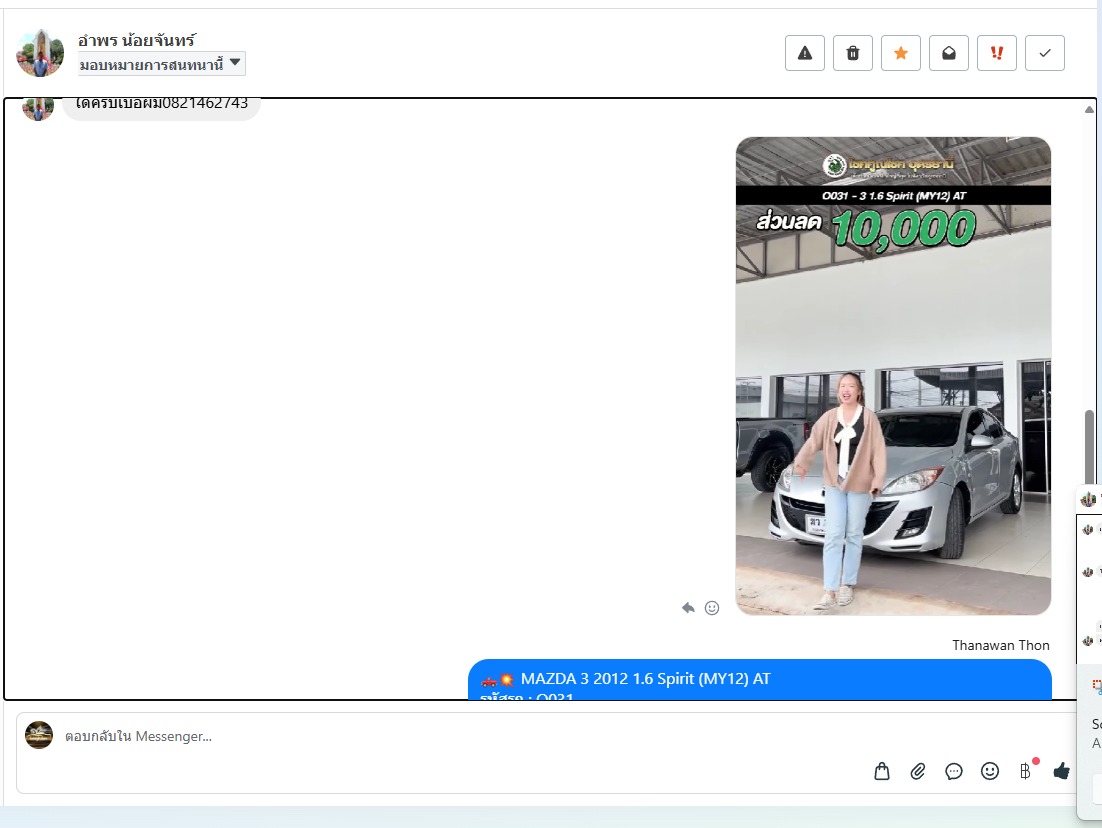
Task: Send a thumbs-up like
Action: tap(1061, 771)
